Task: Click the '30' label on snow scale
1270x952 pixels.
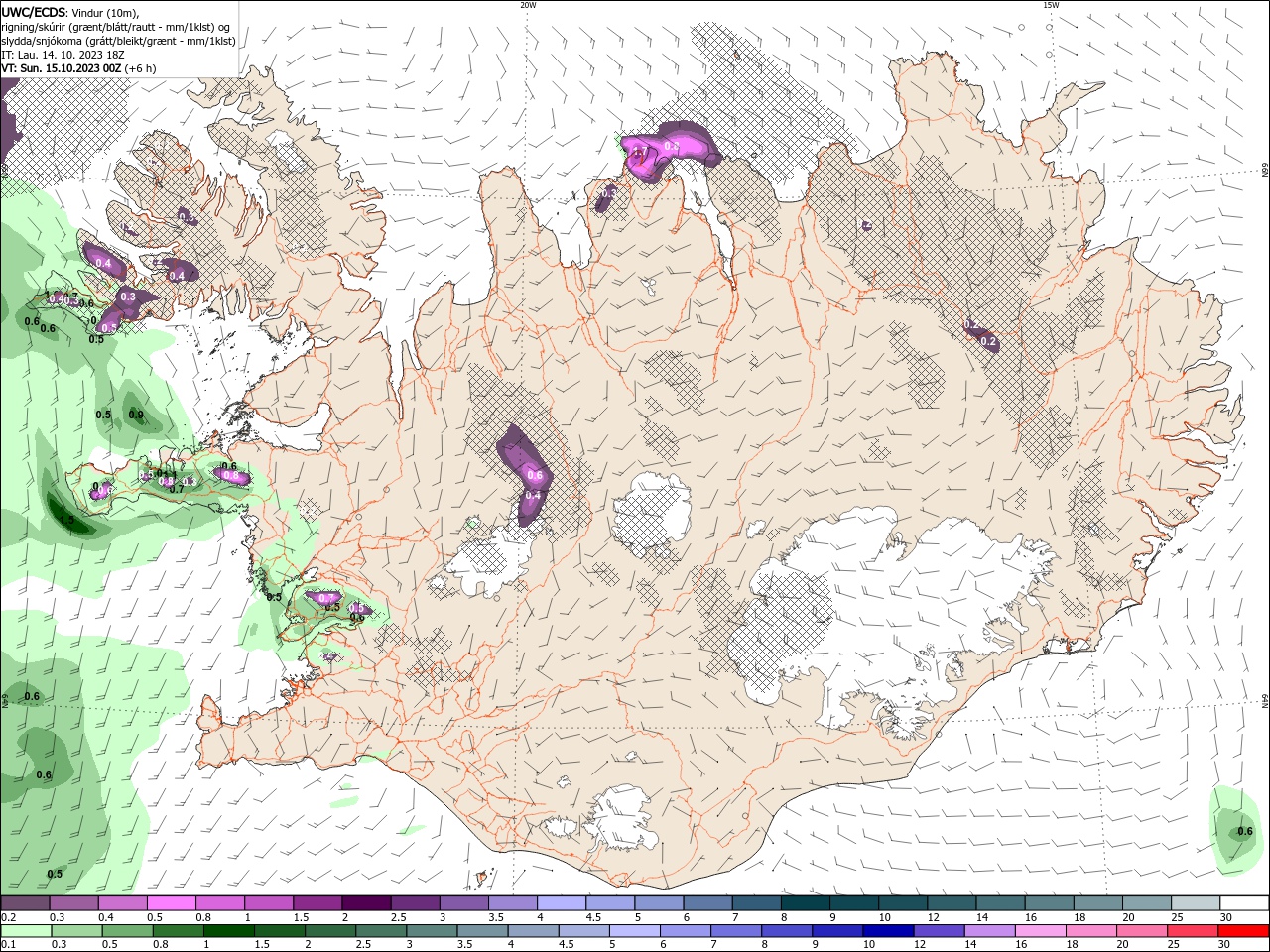Action: 1226,918
